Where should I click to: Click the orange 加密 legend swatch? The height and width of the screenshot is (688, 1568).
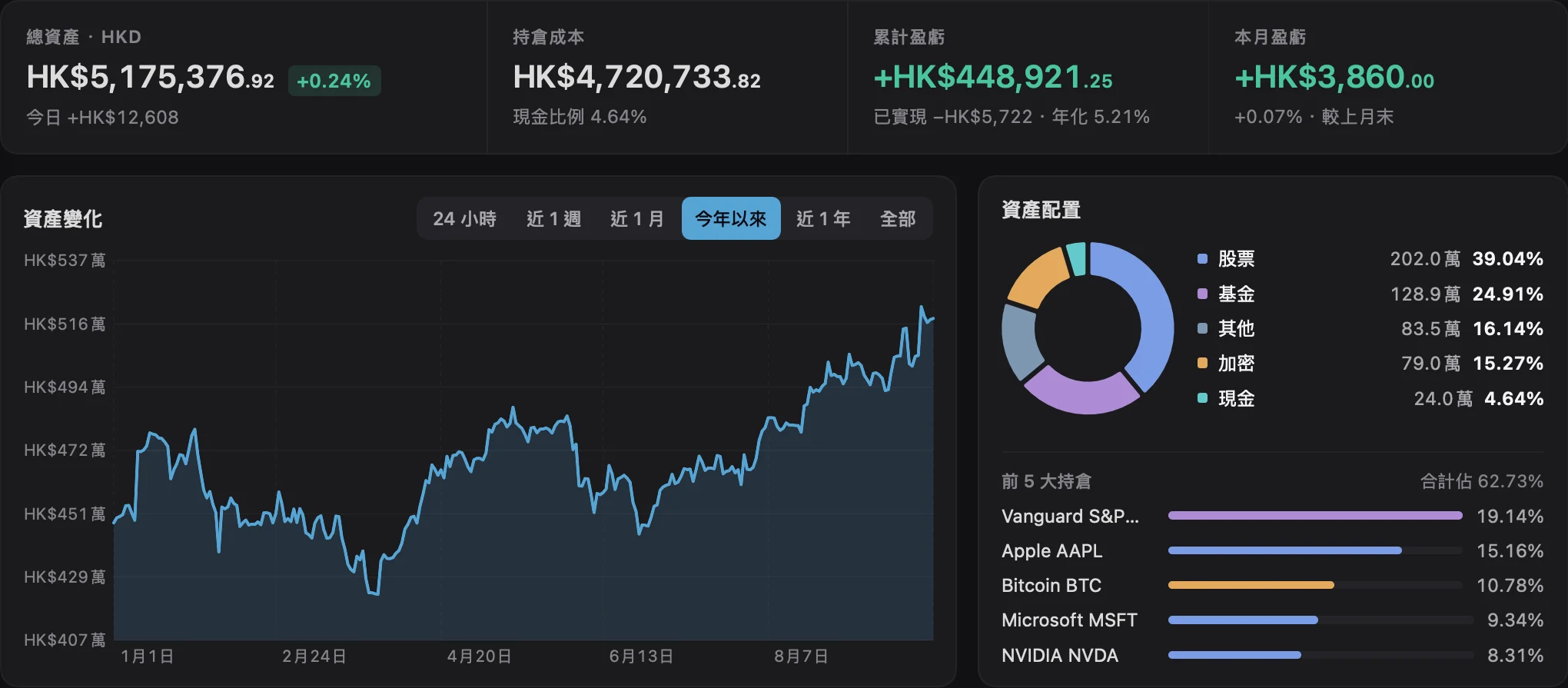pos(1202,363)
